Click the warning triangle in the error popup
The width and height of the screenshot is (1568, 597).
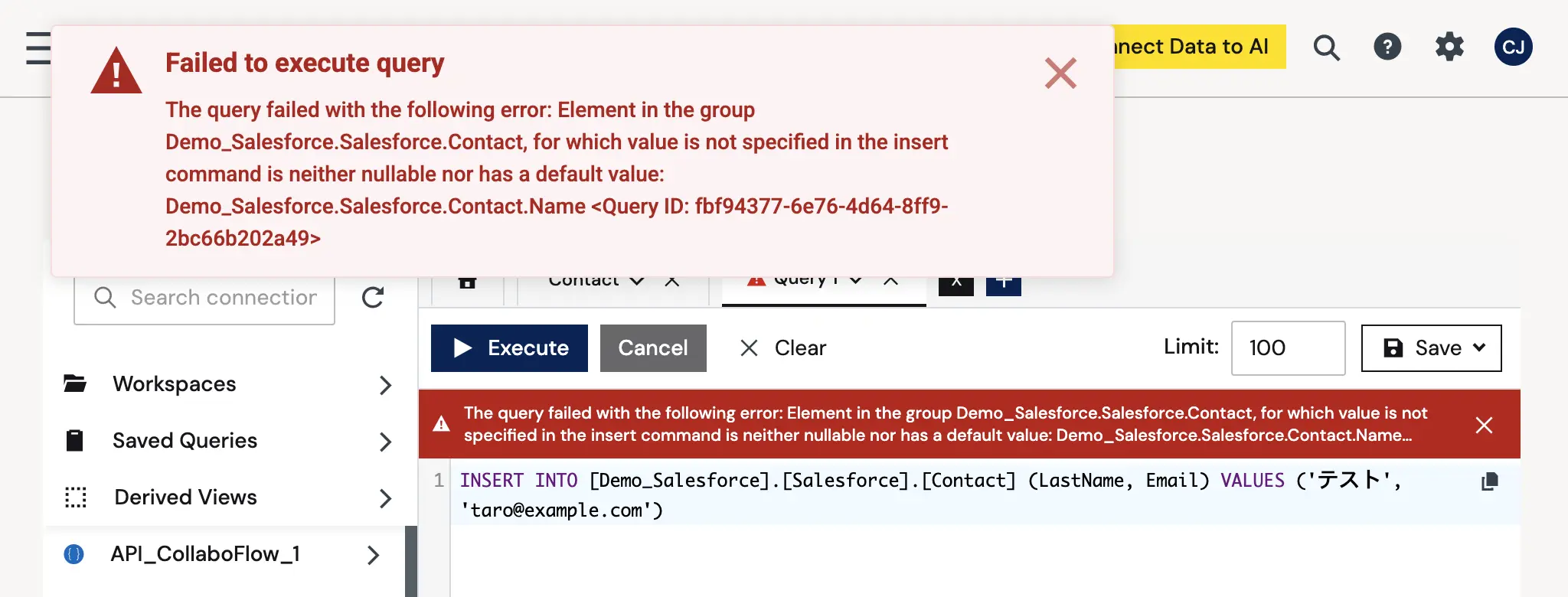point(116,71)
